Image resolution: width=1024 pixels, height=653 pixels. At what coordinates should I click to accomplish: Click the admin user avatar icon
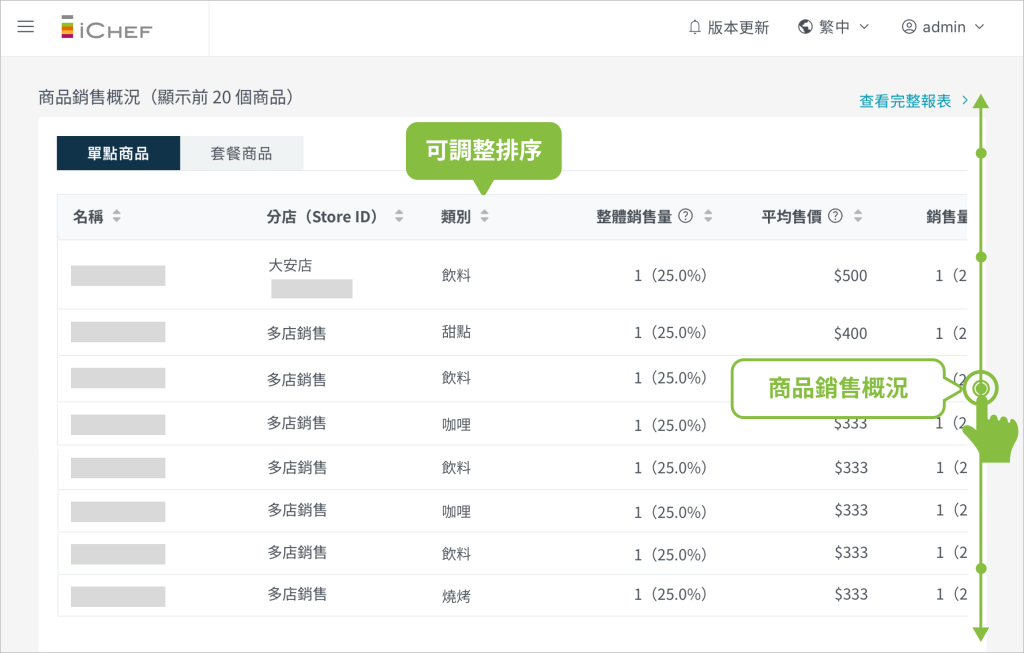909,27
